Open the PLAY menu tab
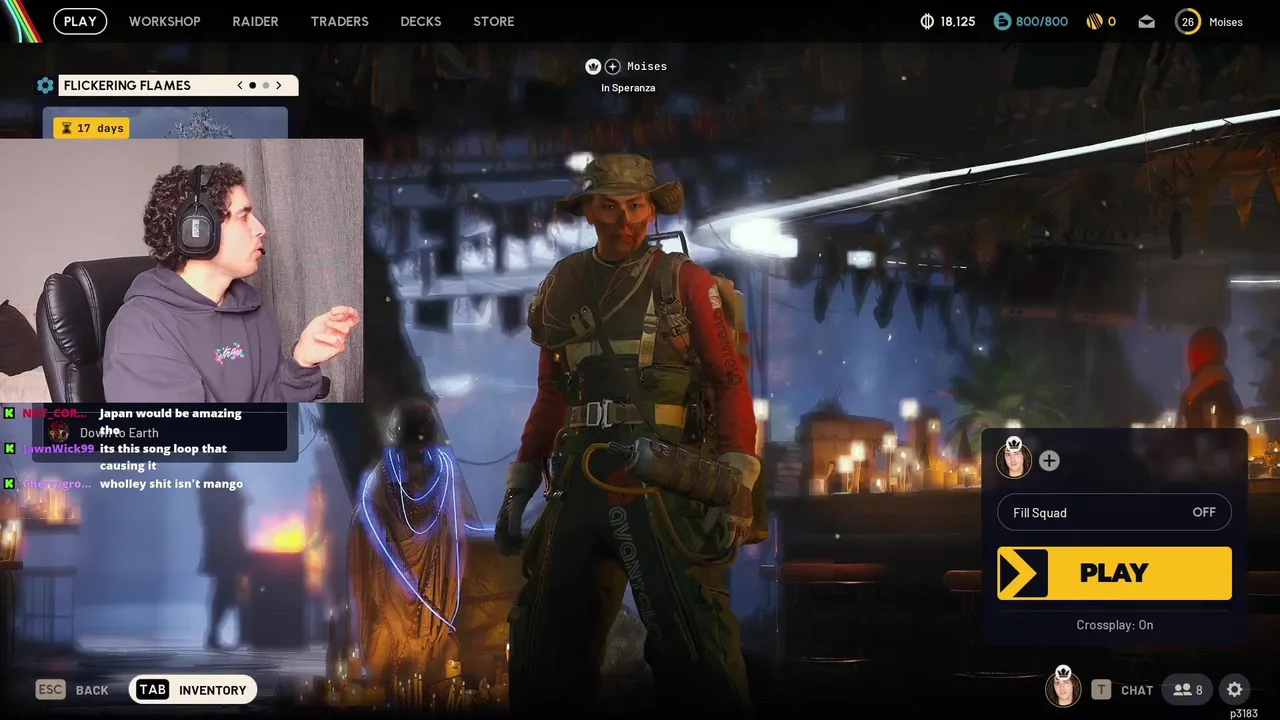The height and width of the screenshot is (720, 1280). click(x=80, y=21)
